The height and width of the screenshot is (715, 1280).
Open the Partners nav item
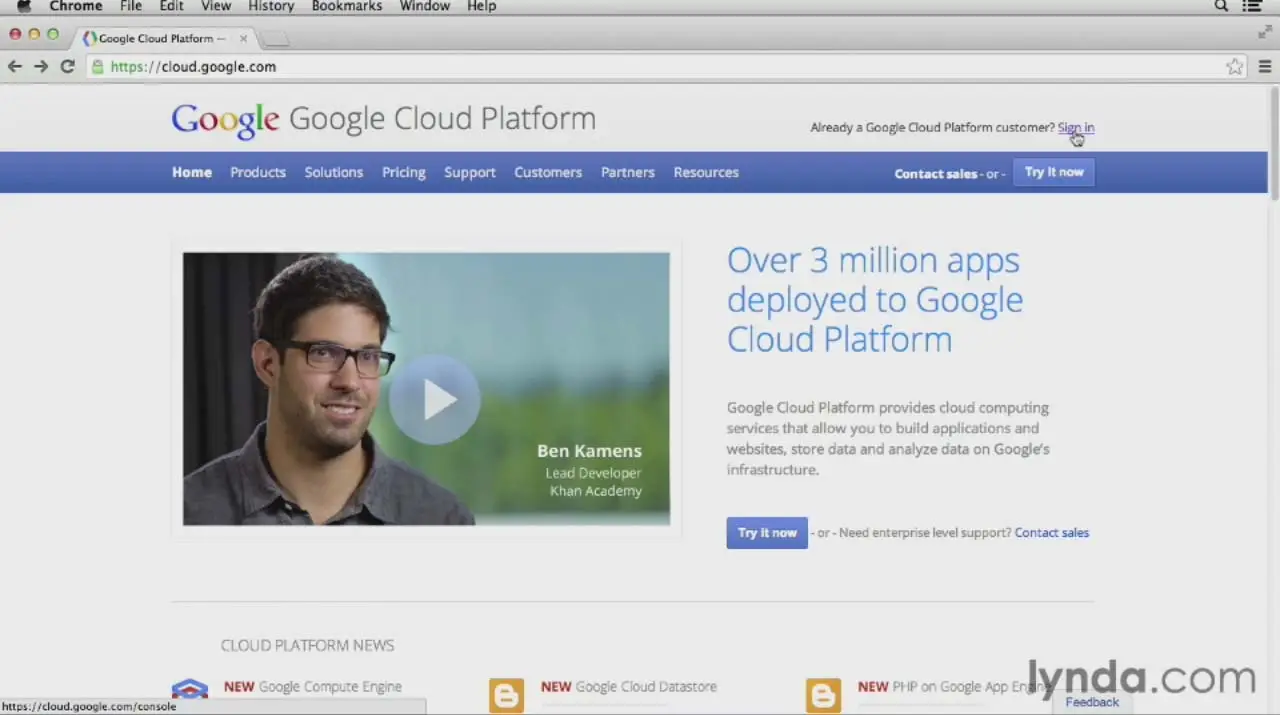pyautogui.click(x=628, y=172)
